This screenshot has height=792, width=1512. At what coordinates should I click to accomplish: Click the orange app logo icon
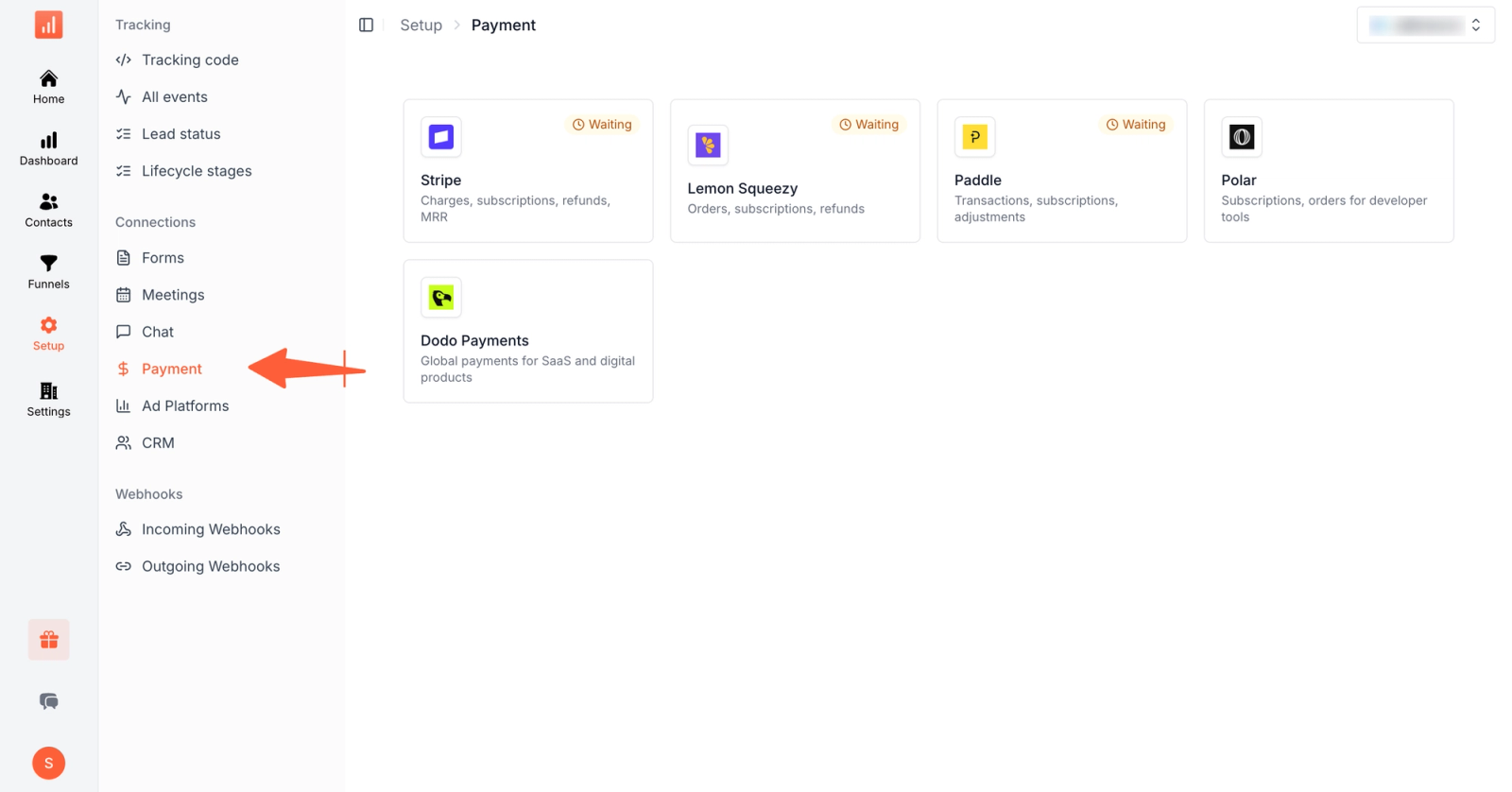coord(48,24)
